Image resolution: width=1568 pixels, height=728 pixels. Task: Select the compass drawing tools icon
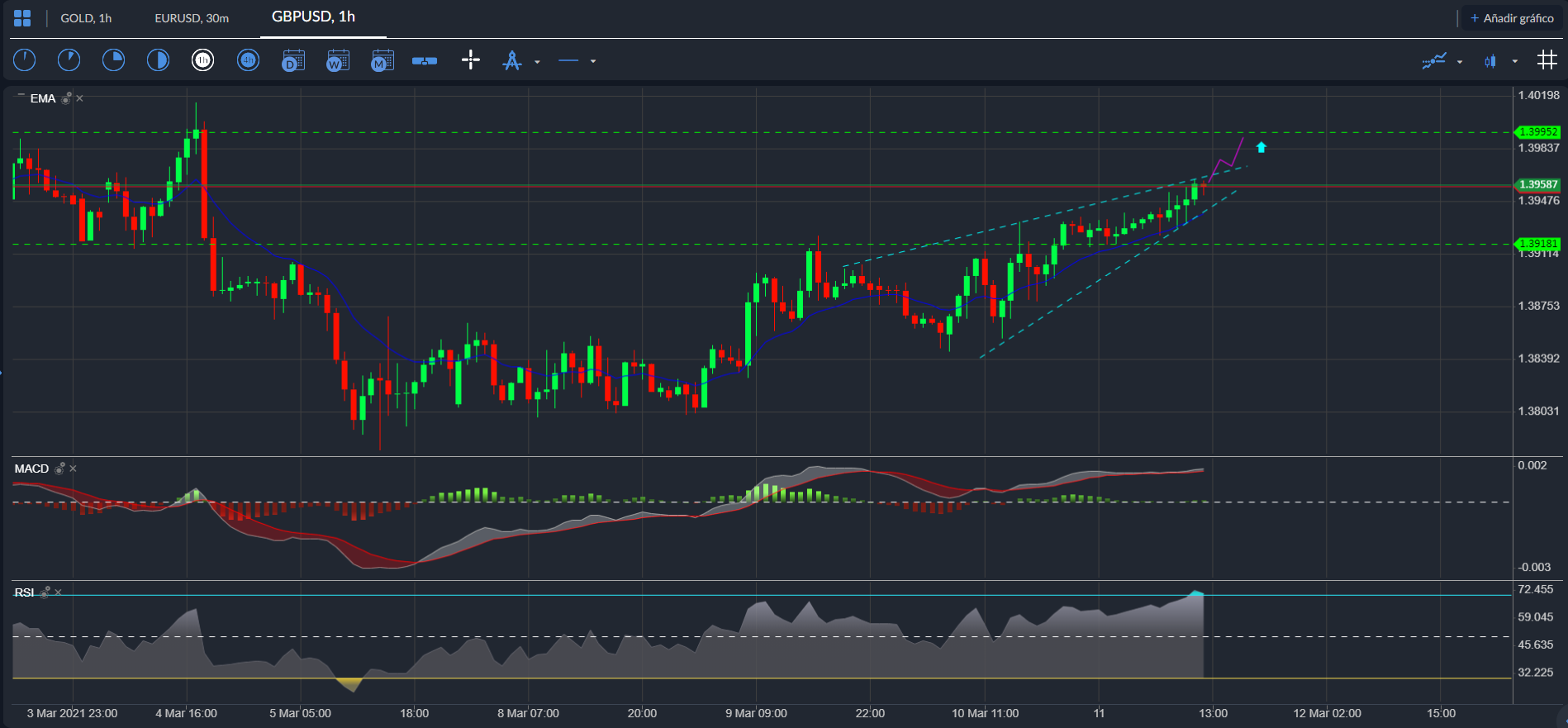[512, 60]
